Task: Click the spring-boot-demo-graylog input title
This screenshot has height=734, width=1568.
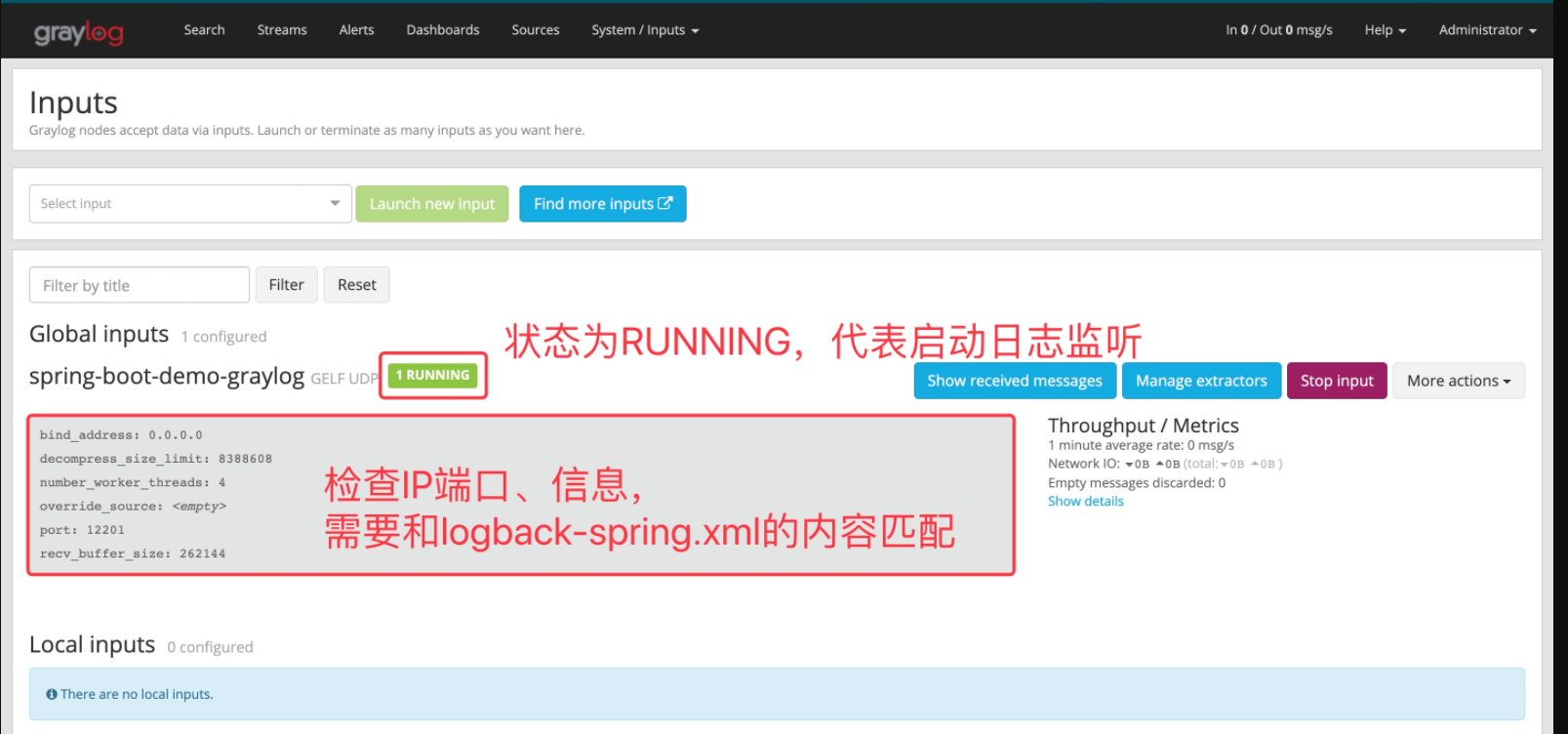Action: [x=167, y=377]
